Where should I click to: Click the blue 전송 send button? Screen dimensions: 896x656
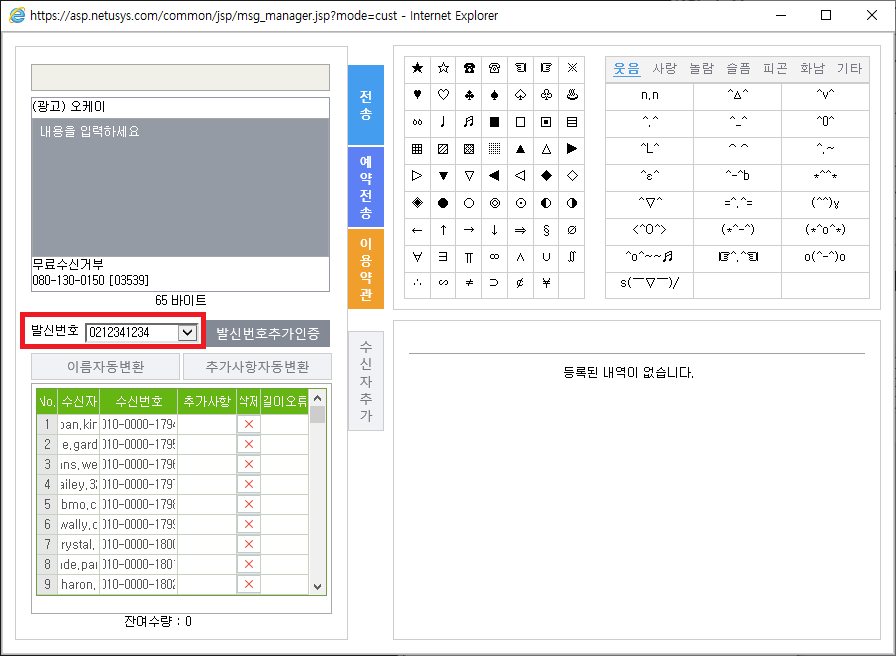[366, 106]
